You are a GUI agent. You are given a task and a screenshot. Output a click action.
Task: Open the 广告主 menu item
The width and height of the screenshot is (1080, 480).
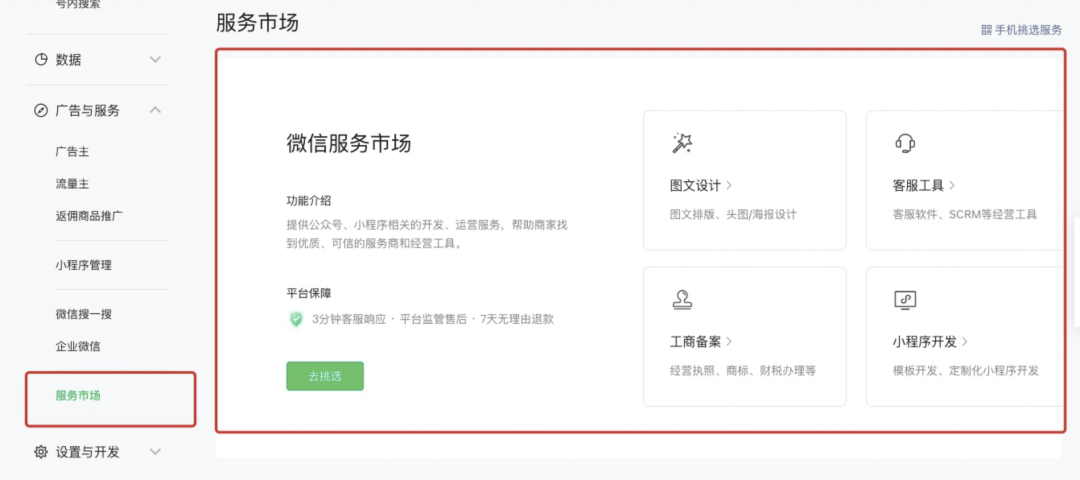coord(72,152)
